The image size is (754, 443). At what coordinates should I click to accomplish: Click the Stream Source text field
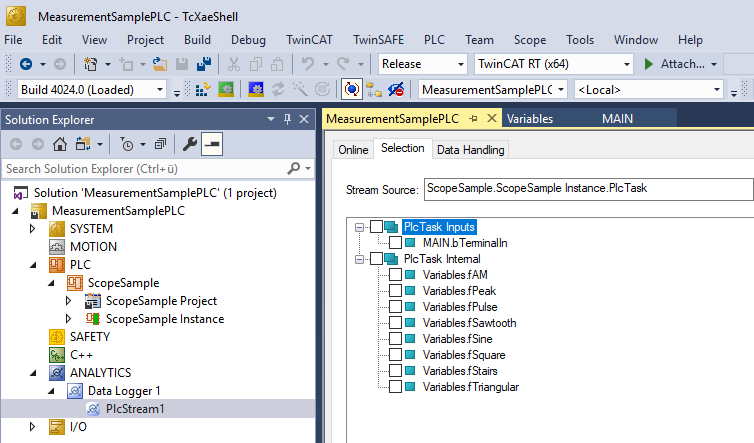pyautogui.click(x=589, y=189)
